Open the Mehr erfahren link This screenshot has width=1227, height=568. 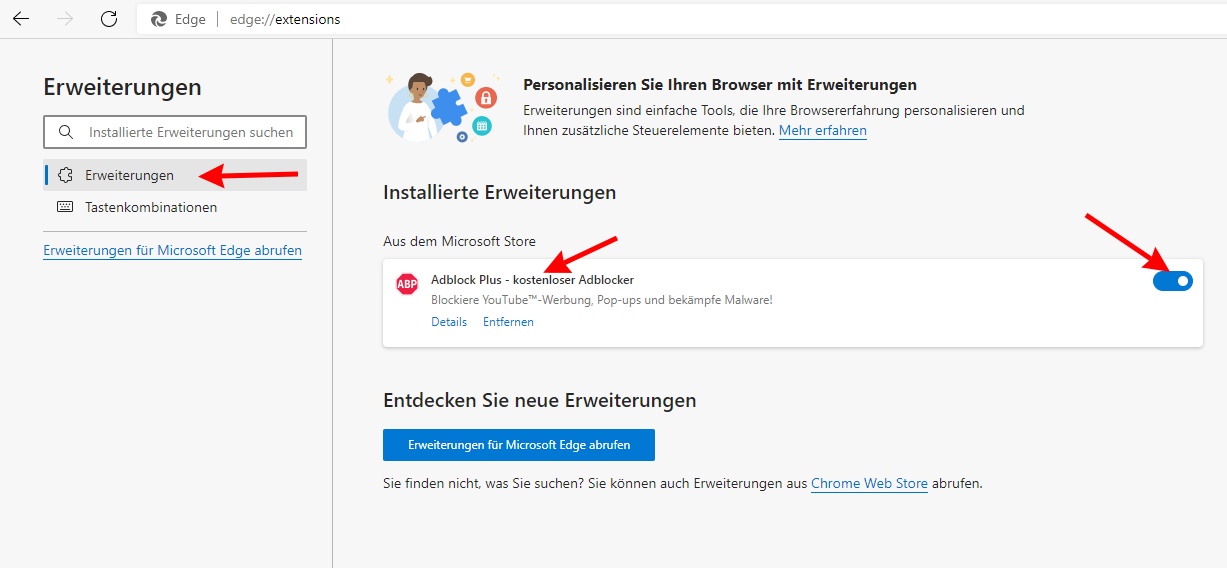click(x=822, y=131)
